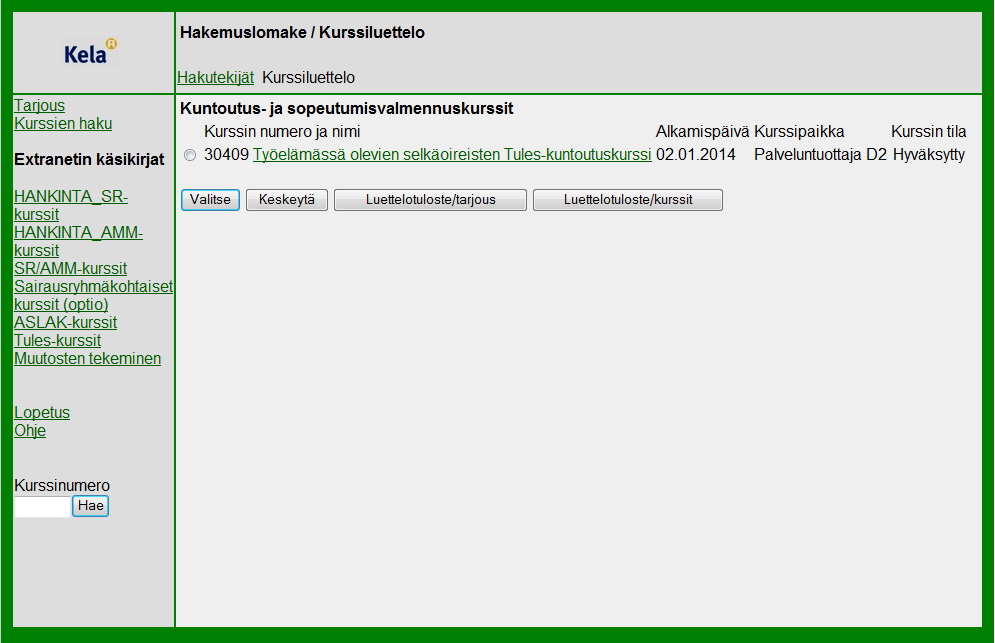Open the Ohje help link

click(30, 430)
